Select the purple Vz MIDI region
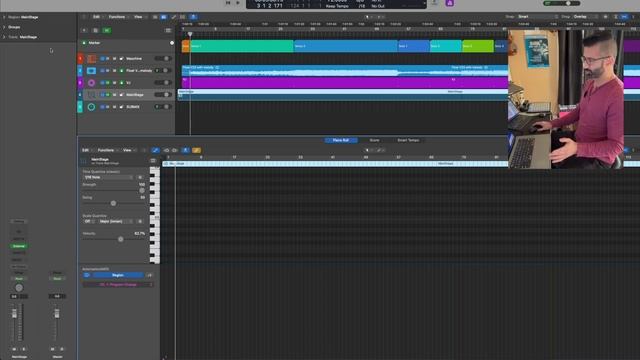The image size is (640, 360). click(x=344, y=83)
